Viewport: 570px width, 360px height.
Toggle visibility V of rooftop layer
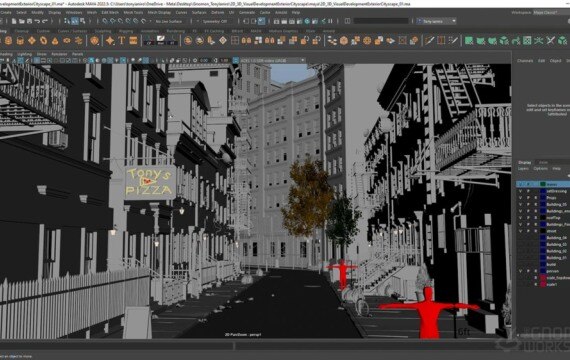(x=520, y=218)
